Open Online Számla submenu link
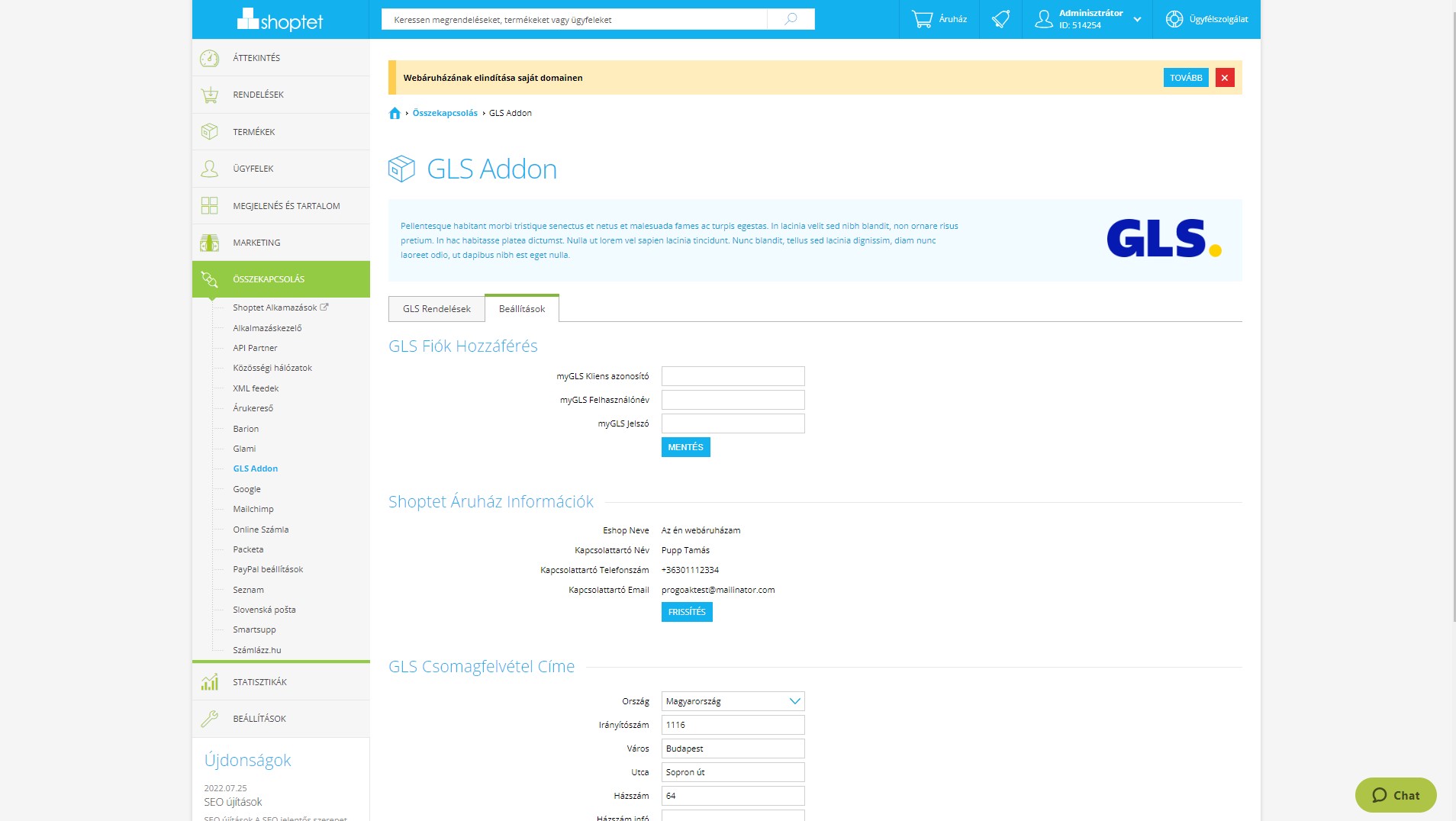Screen dimensions: 1456x821 pos(260,530)
